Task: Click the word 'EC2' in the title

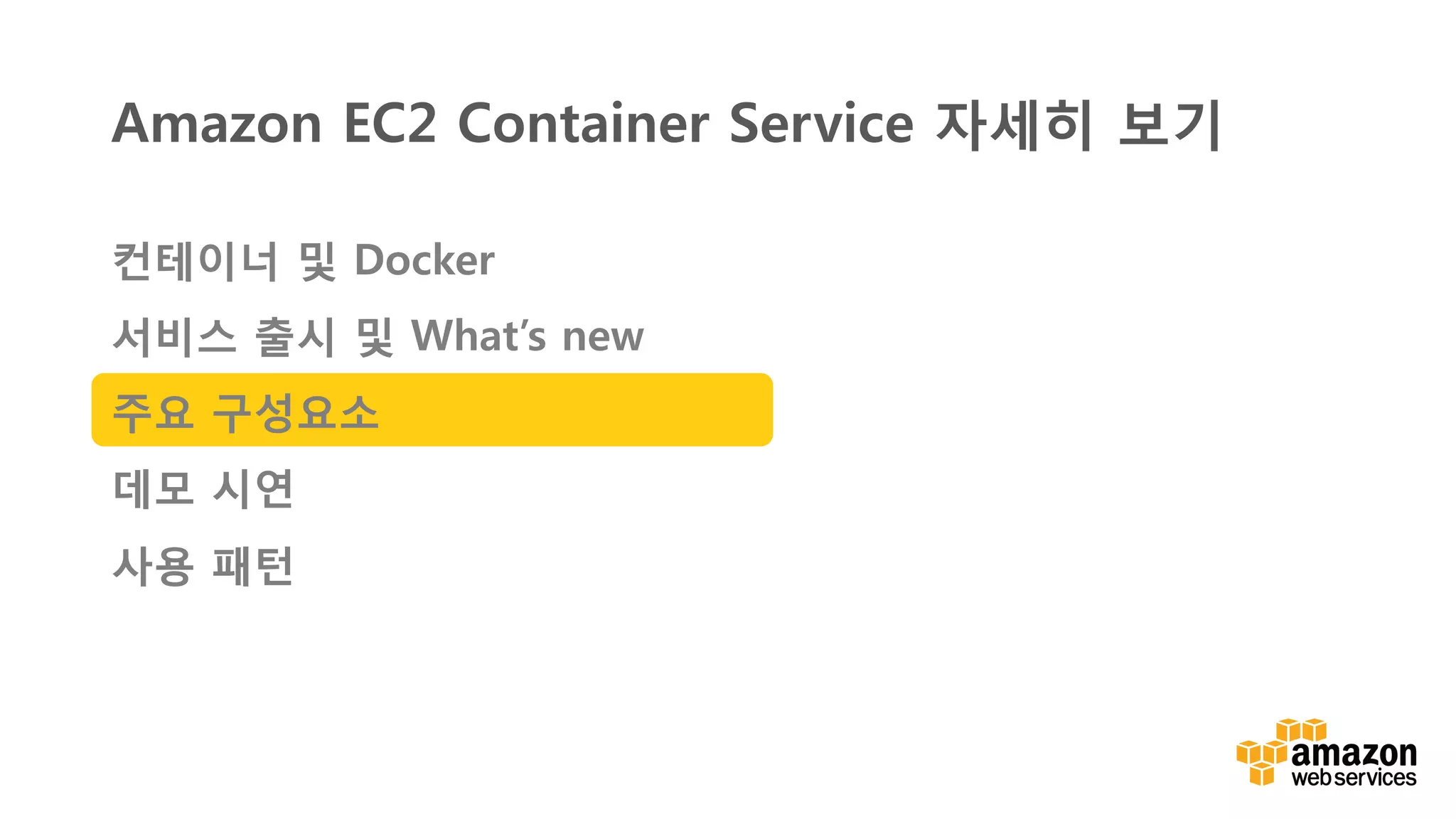Action: click(x=390, y=124)
